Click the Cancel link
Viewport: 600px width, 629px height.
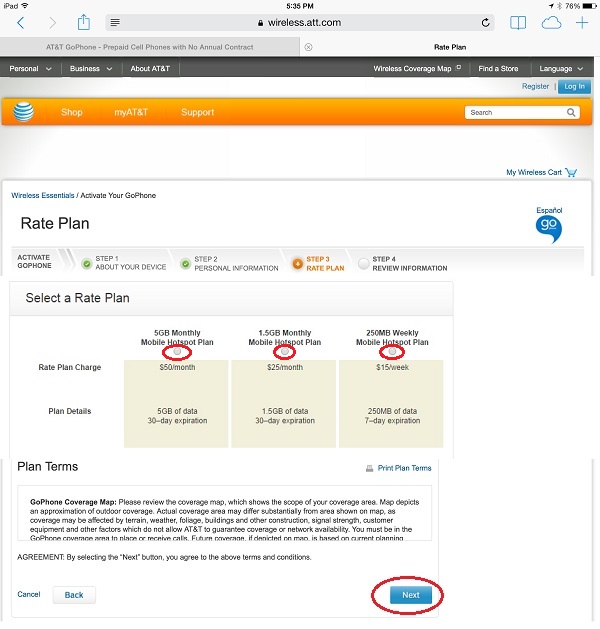(x=28, y=594)
